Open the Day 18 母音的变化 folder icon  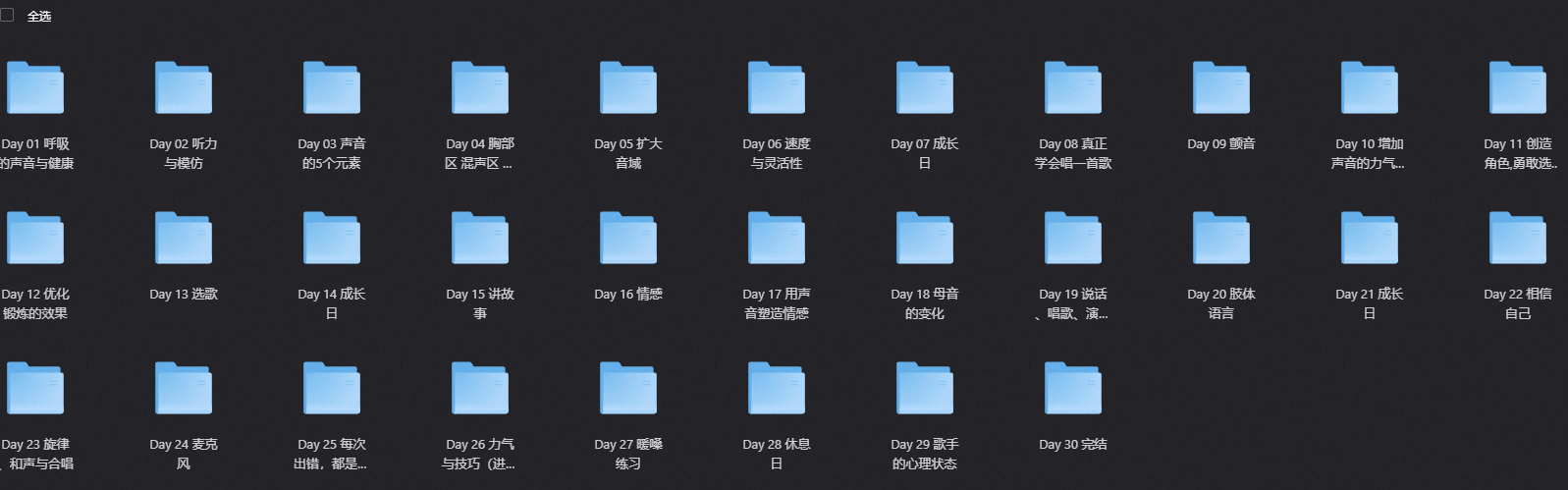tap(925, 238)
